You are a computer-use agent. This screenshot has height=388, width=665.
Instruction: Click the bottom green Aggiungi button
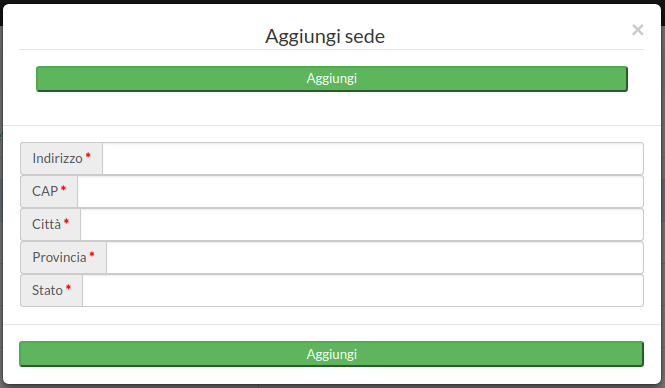(332, 354)
